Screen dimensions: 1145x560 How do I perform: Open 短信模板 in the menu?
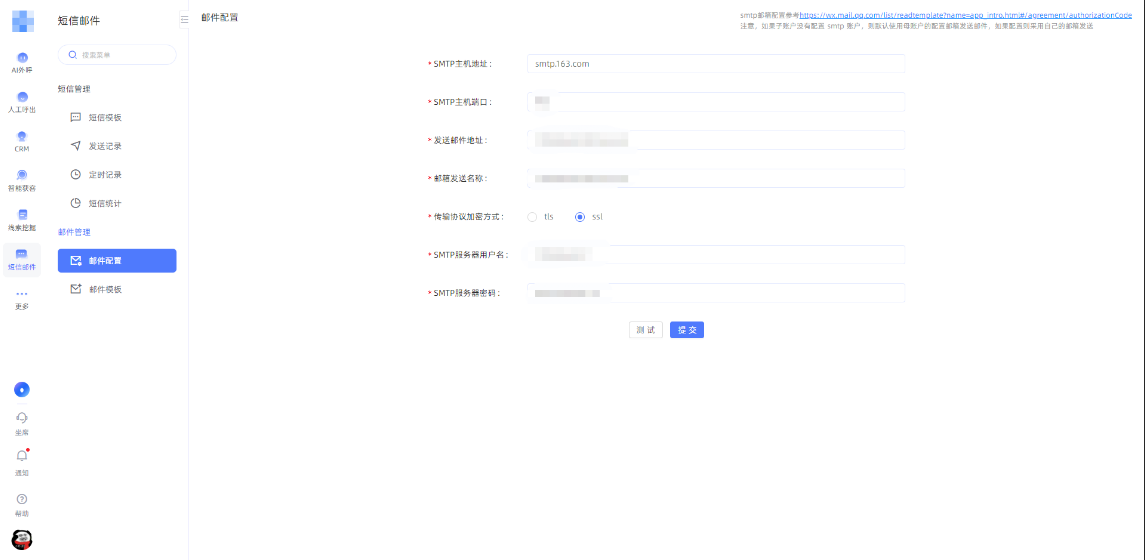105,118
